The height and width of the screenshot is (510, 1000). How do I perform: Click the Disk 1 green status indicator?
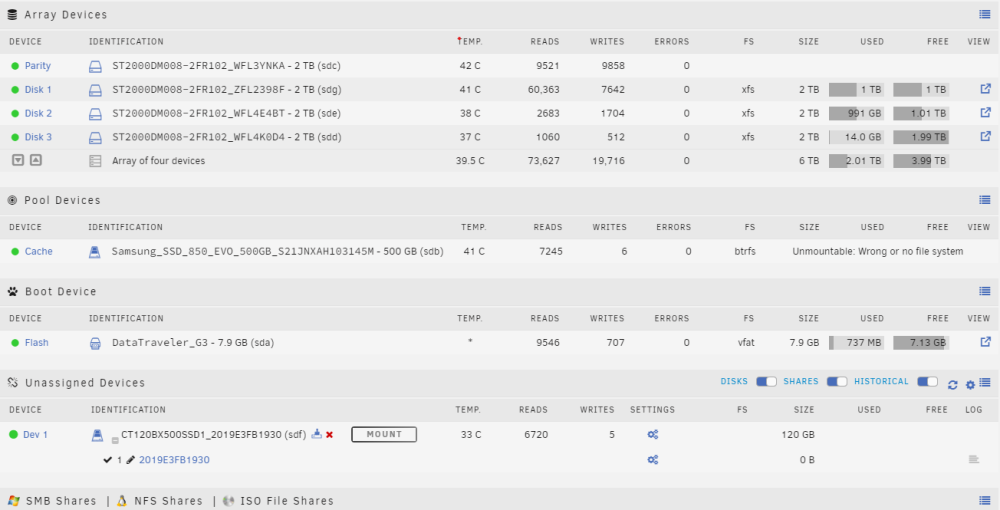(x=15, y=90)
